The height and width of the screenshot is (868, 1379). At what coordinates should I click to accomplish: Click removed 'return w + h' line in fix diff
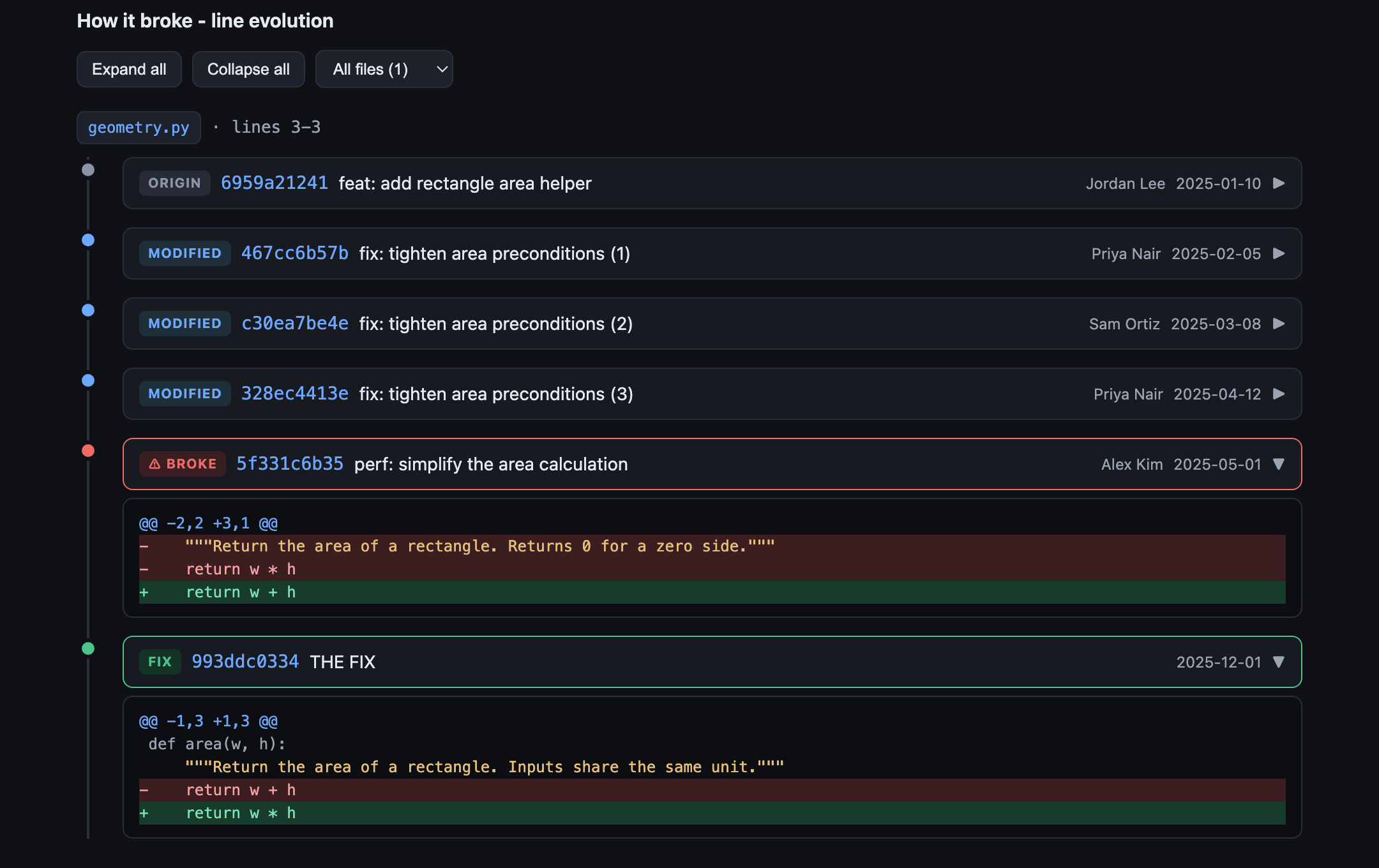click(712, 790)
